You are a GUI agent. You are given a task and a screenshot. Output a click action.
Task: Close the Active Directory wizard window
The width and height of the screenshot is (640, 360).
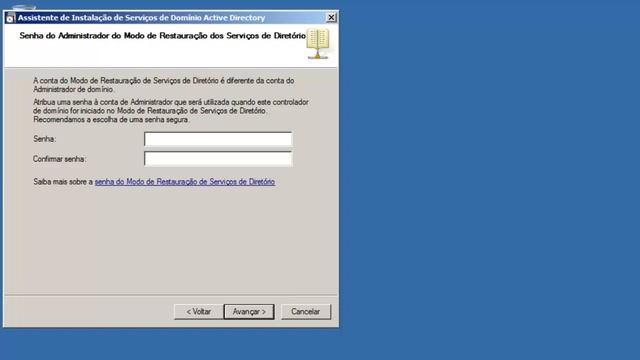[331, 18]
